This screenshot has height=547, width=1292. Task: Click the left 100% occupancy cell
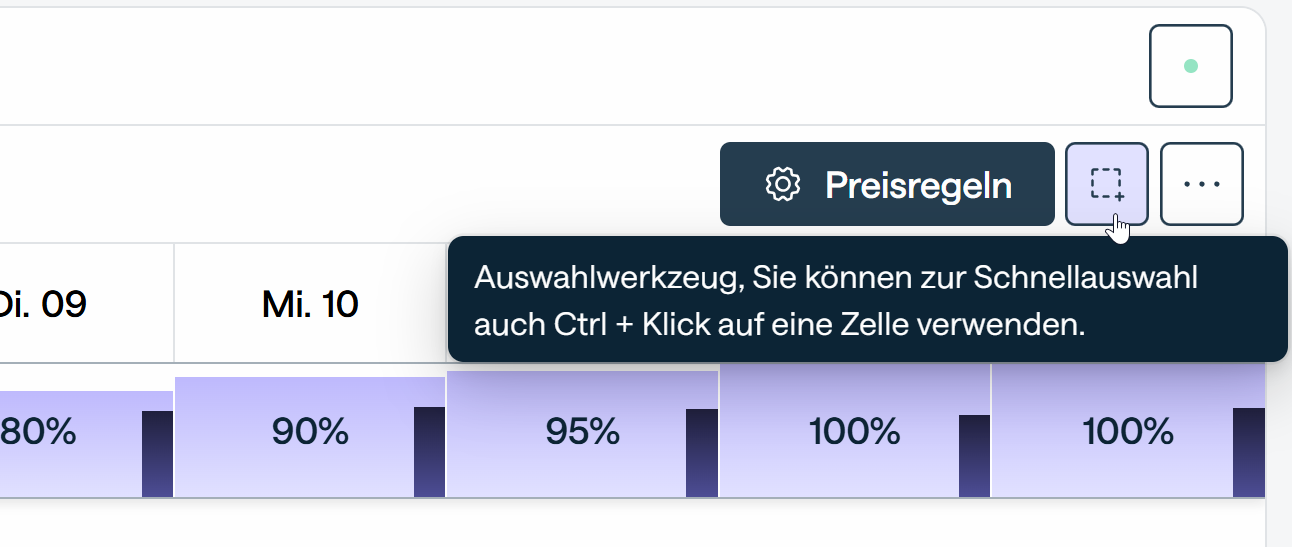click(854, 432)
